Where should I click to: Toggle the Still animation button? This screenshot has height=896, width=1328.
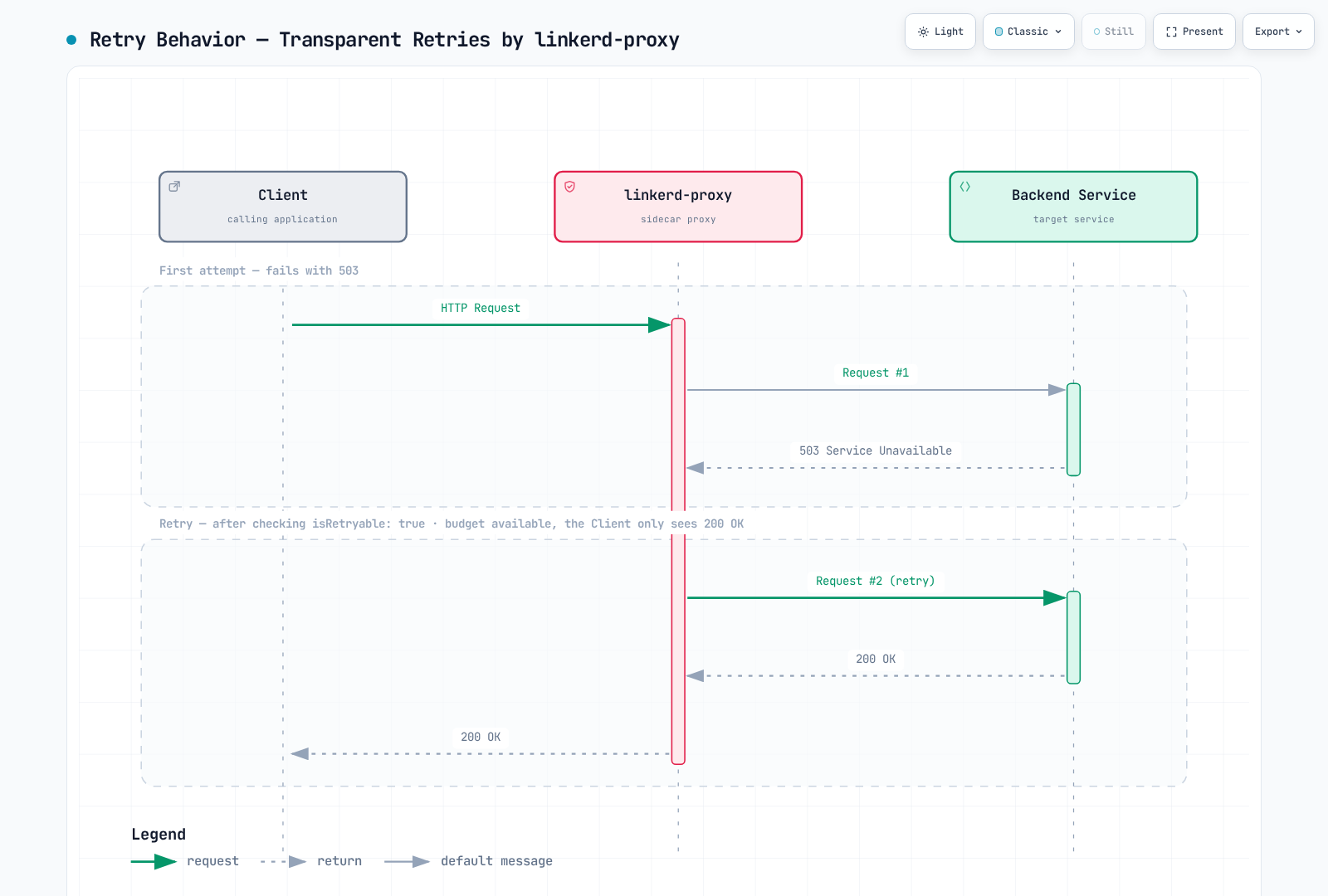coord(1114,32)
